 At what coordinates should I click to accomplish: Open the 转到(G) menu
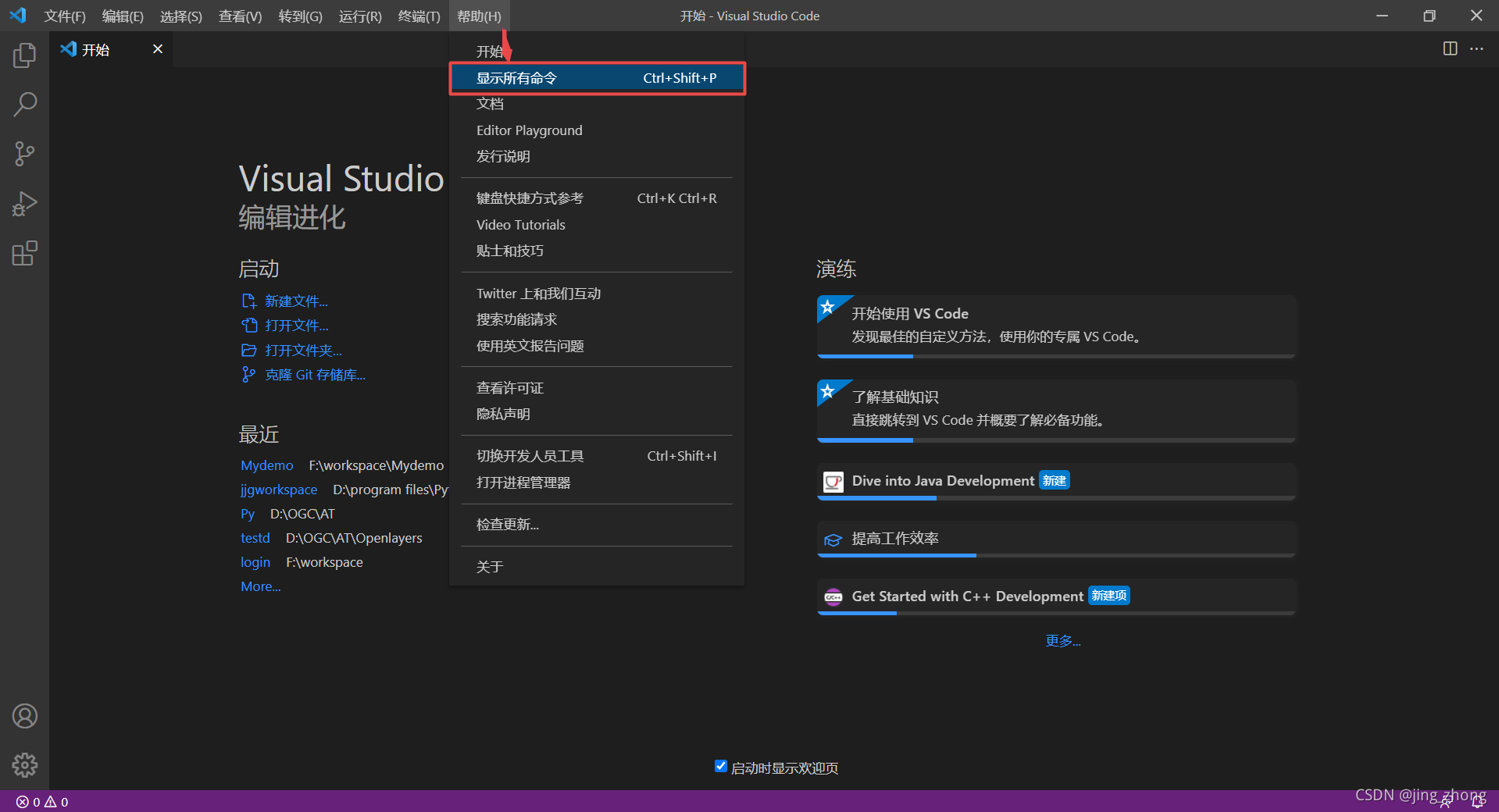pyautogui.click(x=300, y=16)
